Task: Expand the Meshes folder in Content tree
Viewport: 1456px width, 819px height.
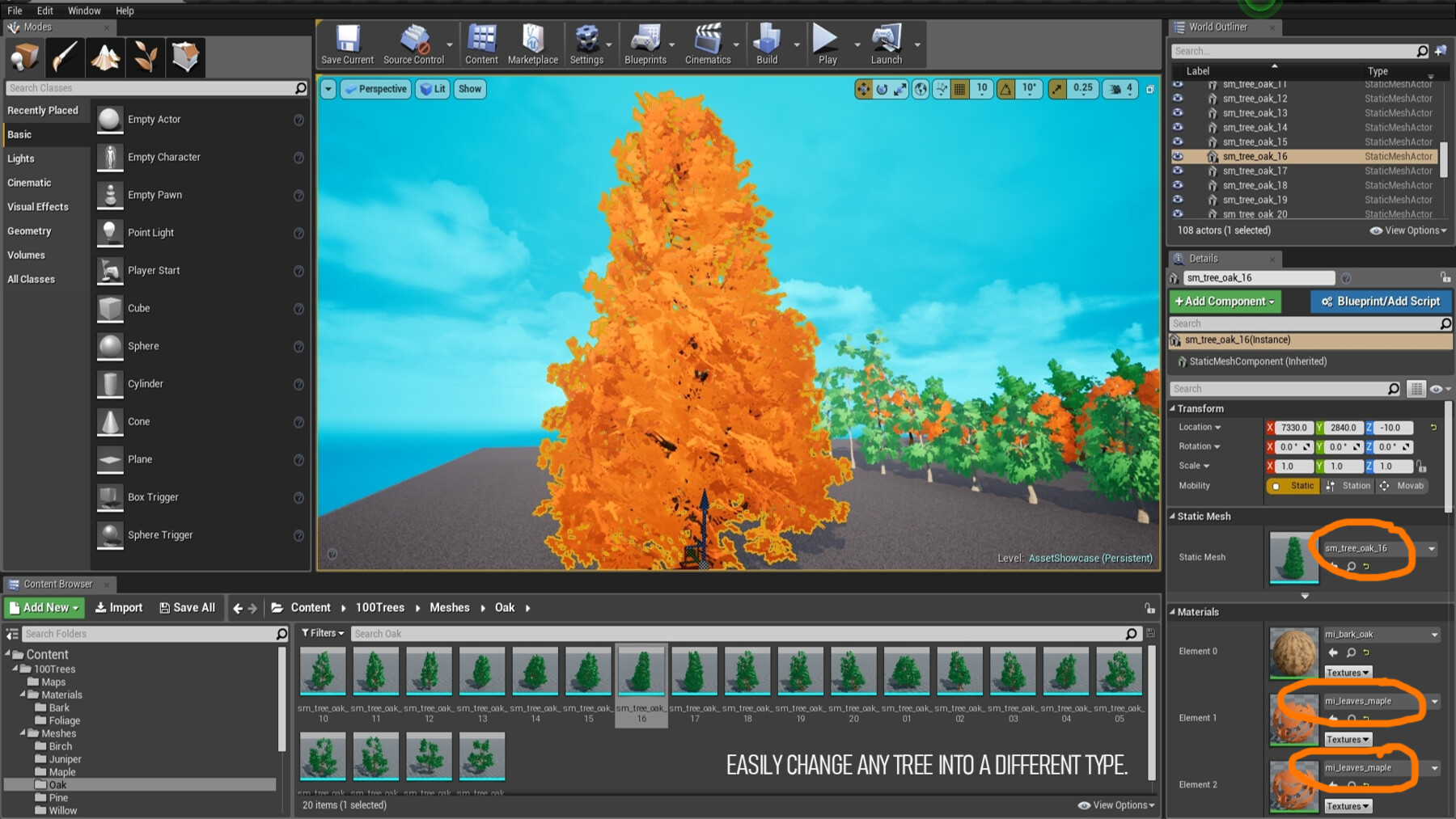Action: (x=23, y=733)
